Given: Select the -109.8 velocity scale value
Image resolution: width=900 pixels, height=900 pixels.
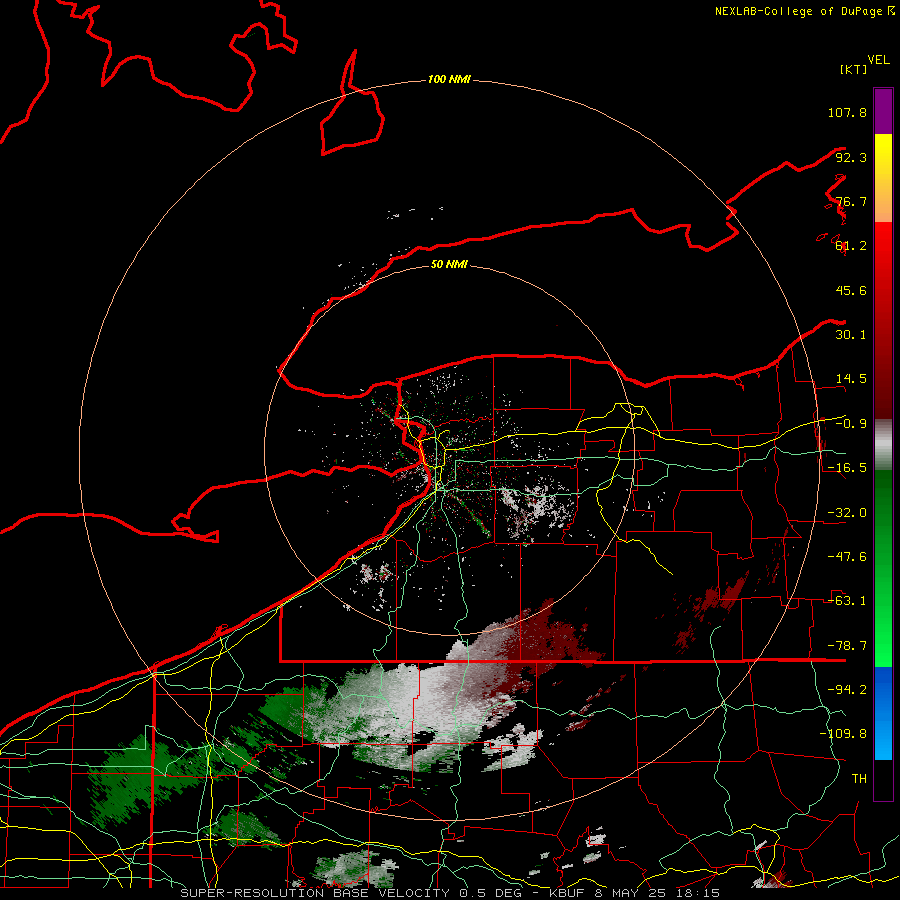Looking at the screenshot, I should [x=843, y=734].
